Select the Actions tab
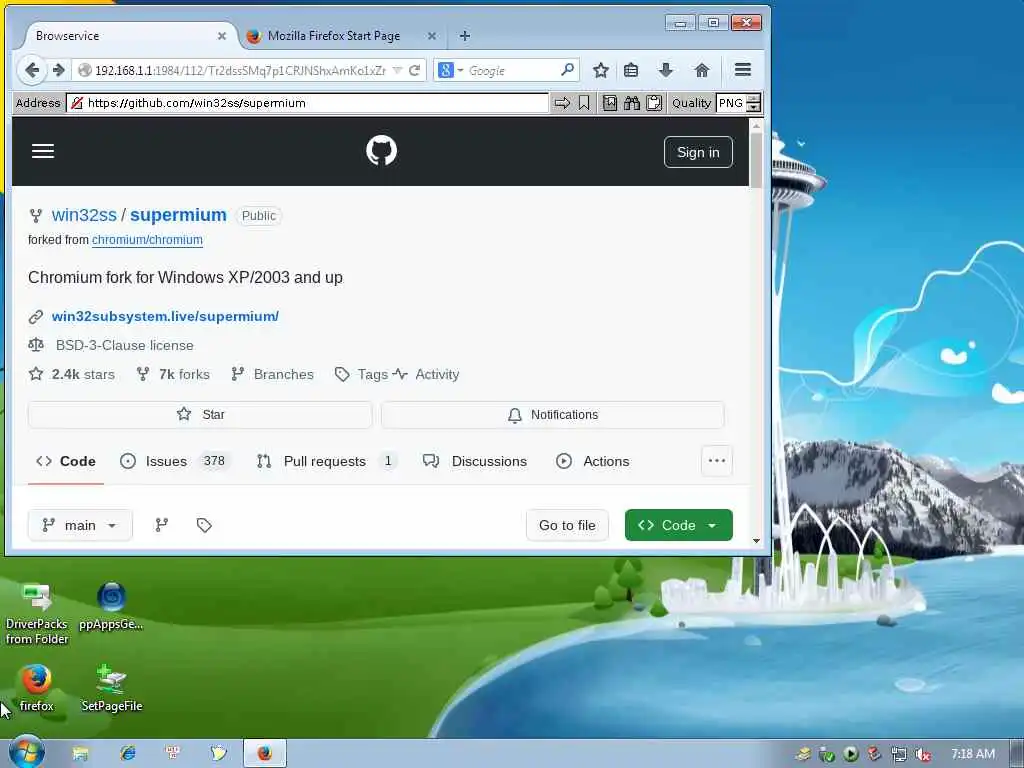This screenshot has width=1024, height=768. coord(593,461)
